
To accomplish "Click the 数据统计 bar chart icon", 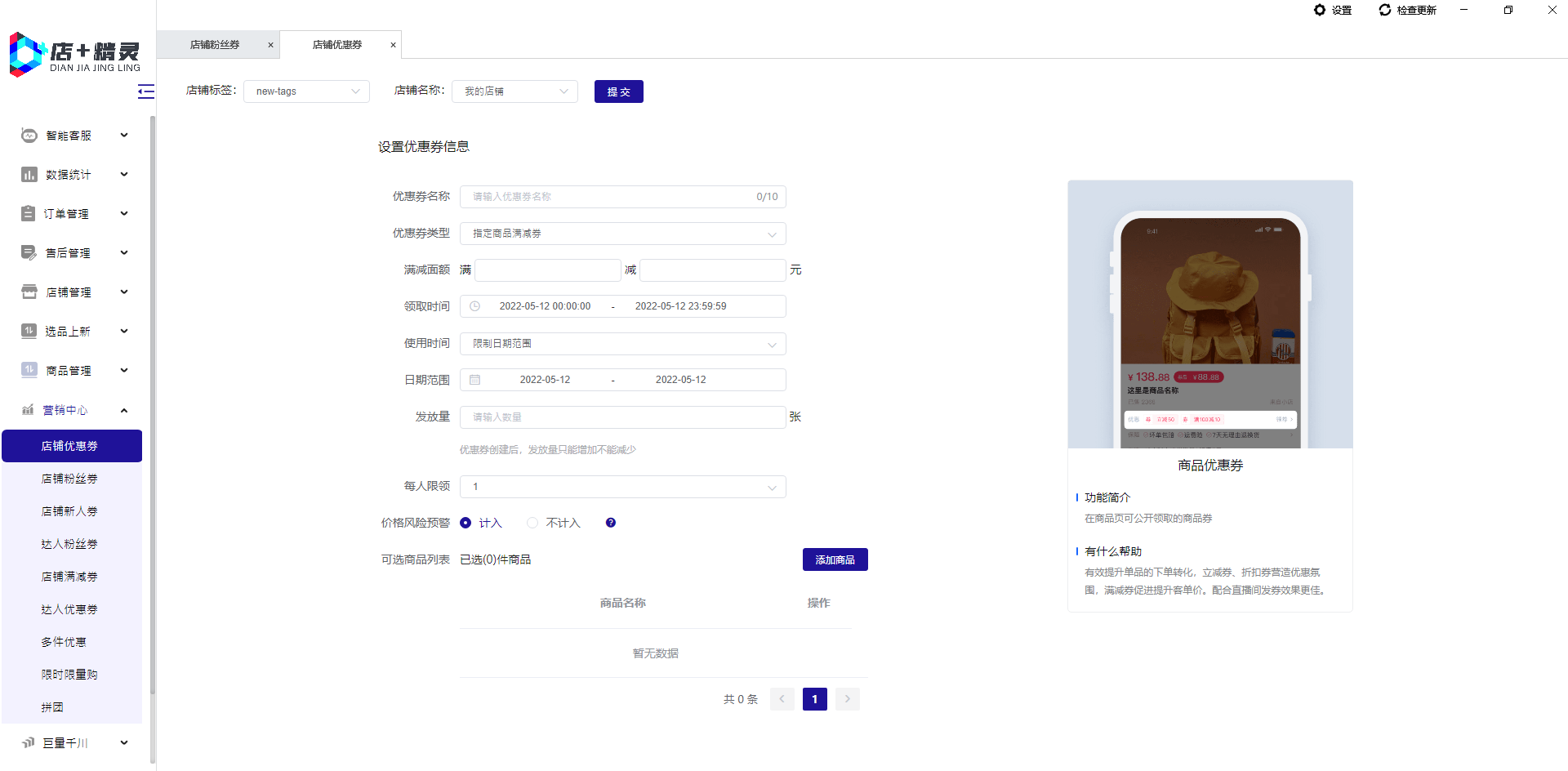I will pos(29,175).
